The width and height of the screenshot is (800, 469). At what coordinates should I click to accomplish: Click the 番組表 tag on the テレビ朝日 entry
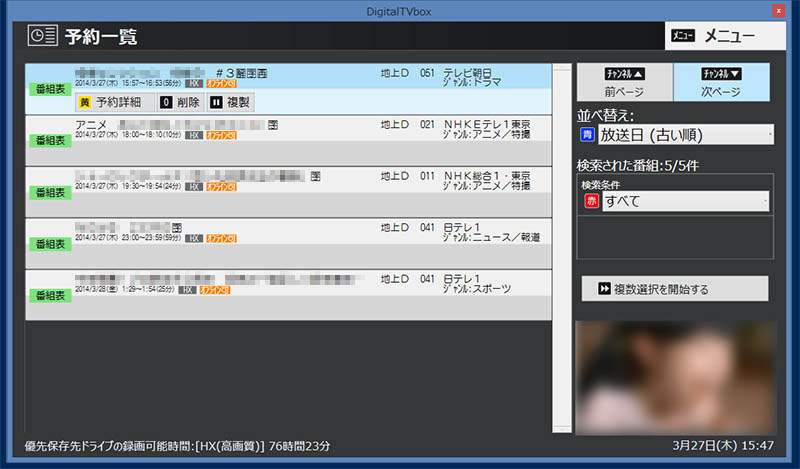click(x=48, y=88)
